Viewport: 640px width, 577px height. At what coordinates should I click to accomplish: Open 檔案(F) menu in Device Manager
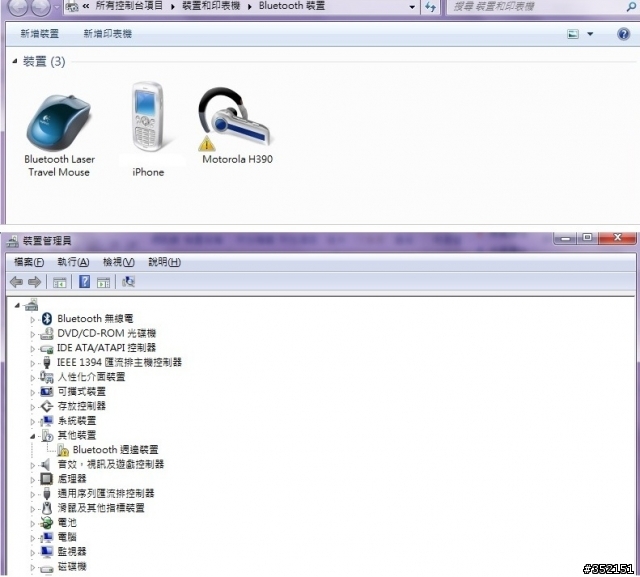pyautogui.click(x=29, y=262)
